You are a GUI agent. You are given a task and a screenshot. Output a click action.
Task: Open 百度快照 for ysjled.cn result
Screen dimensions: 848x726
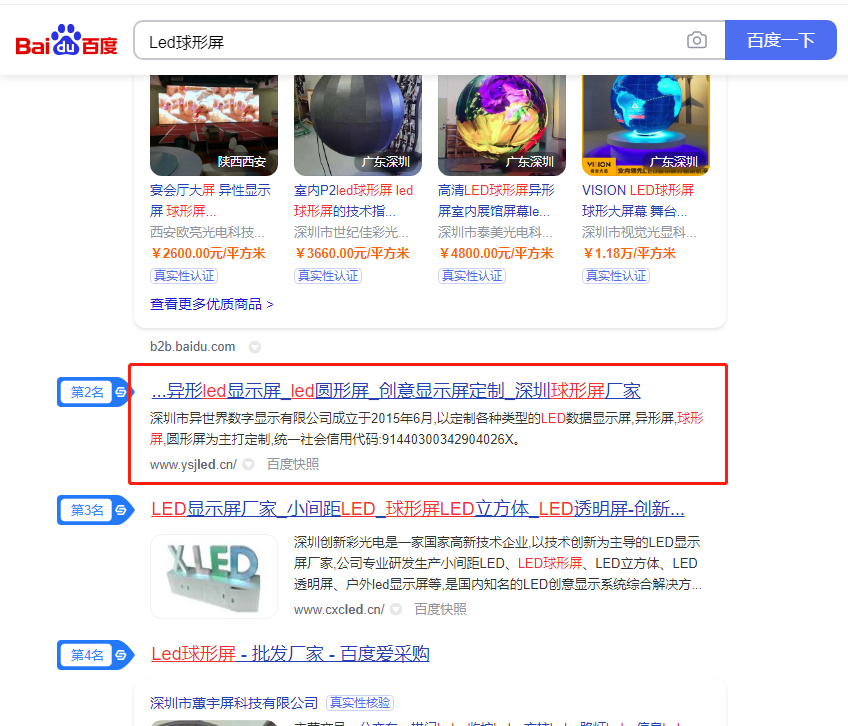click(293, 464)
